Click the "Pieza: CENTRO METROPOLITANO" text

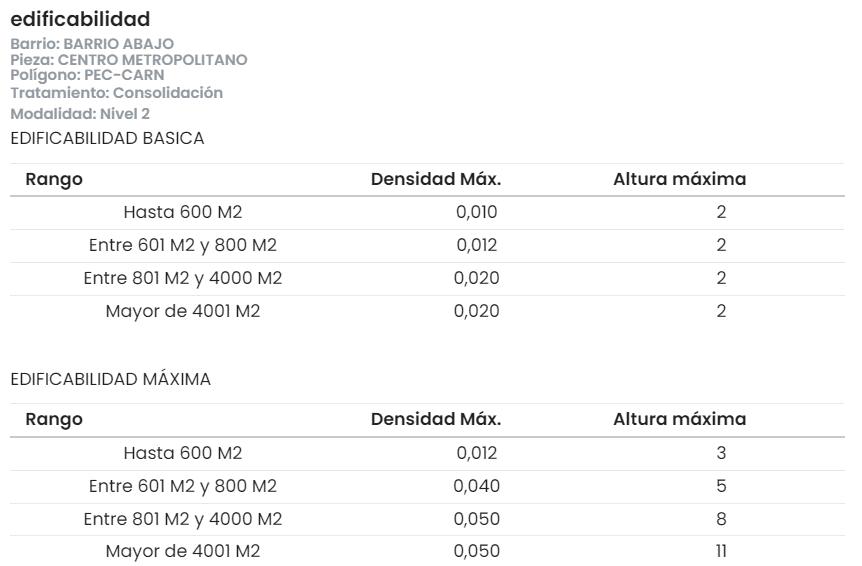point(129,60)
